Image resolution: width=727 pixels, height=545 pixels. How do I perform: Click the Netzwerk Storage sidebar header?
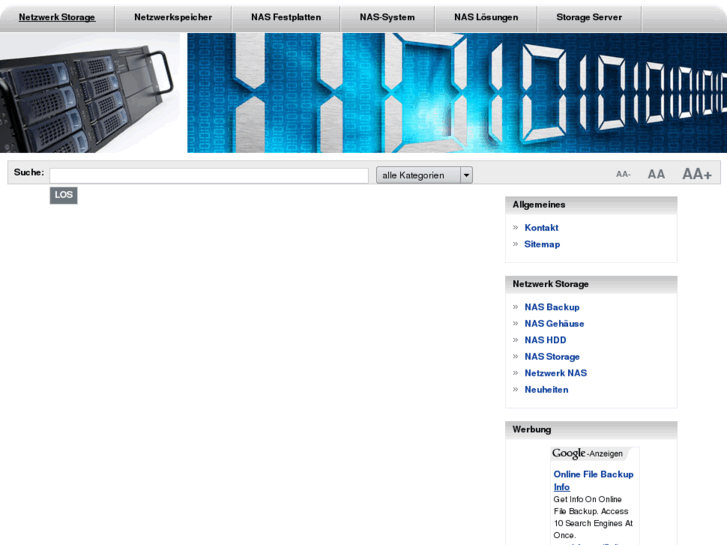[591, 284]
